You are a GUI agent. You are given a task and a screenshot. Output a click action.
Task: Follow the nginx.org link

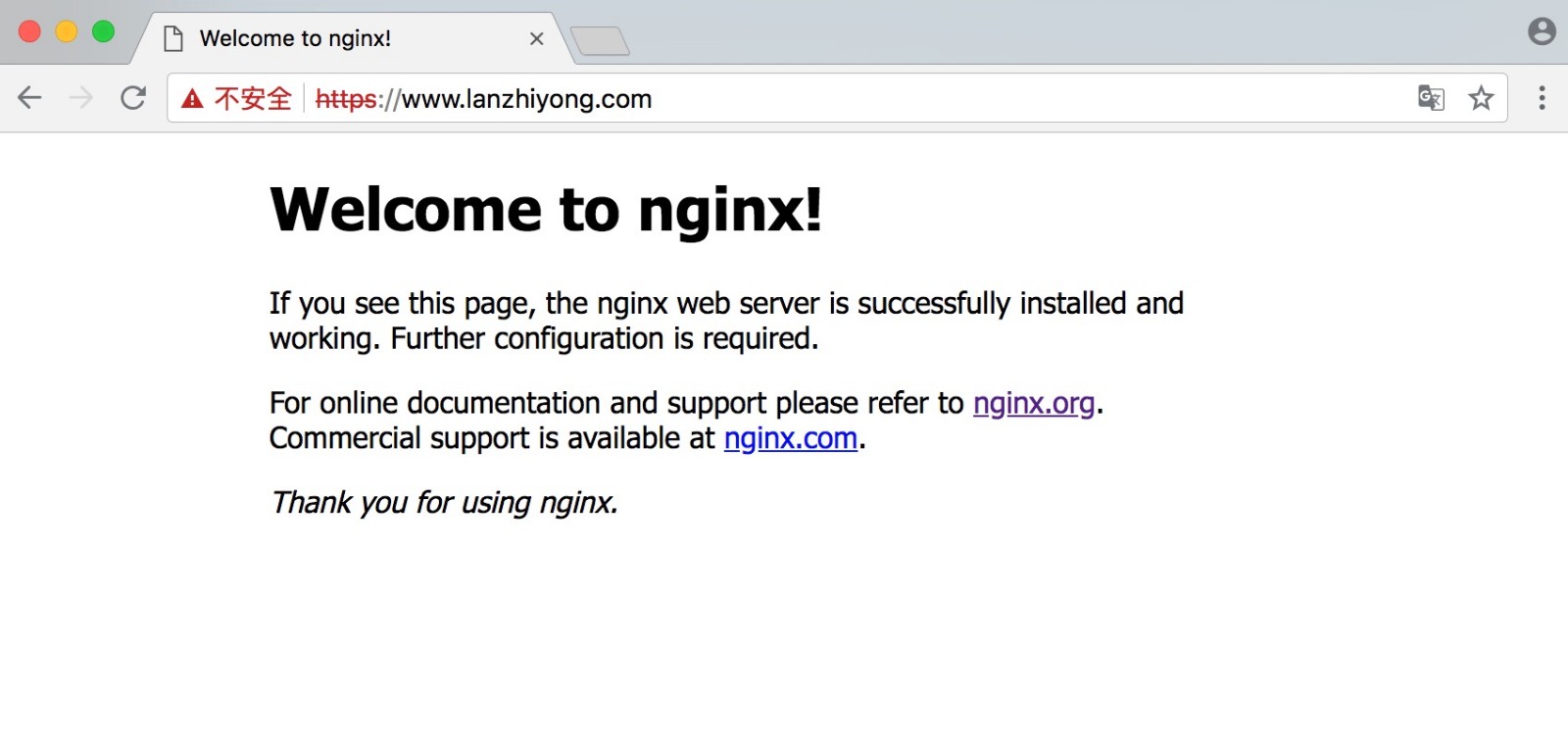(x=1034, y=403)
